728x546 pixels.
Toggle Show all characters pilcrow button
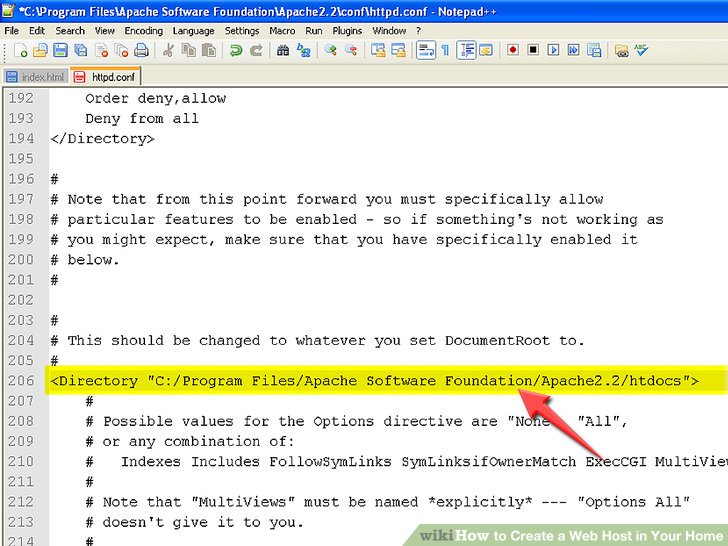445,50
